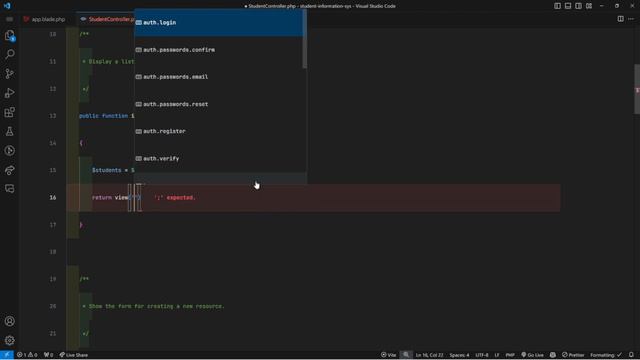Click the editor vertical scrollbar thumb

point(637,89)
